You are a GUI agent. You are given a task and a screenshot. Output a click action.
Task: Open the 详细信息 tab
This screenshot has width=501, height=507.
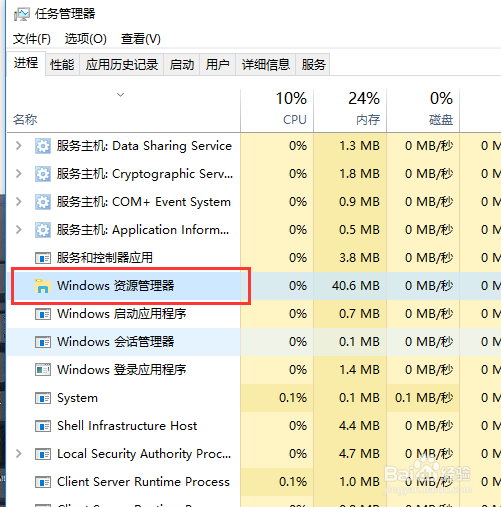click(266, 65)
